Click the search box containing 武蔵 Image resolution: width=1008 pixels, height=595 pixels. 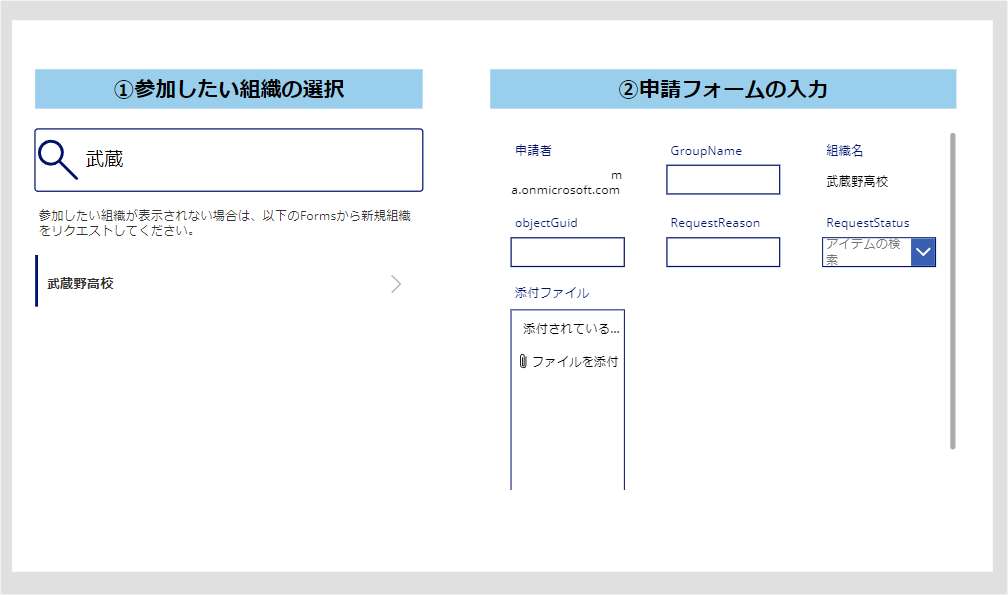229,160
